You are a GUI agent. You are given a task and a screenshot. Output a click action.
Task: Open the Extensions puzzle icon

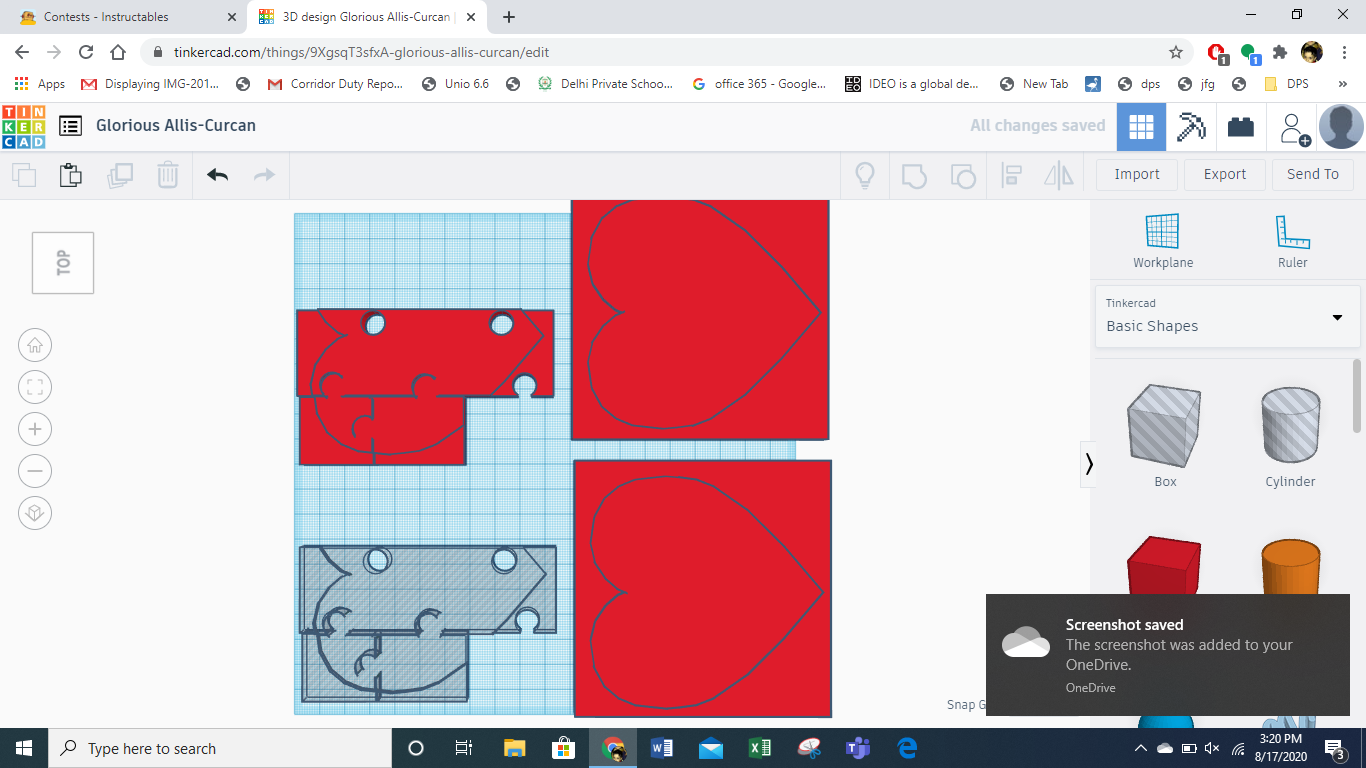[x=1280, y=52]
